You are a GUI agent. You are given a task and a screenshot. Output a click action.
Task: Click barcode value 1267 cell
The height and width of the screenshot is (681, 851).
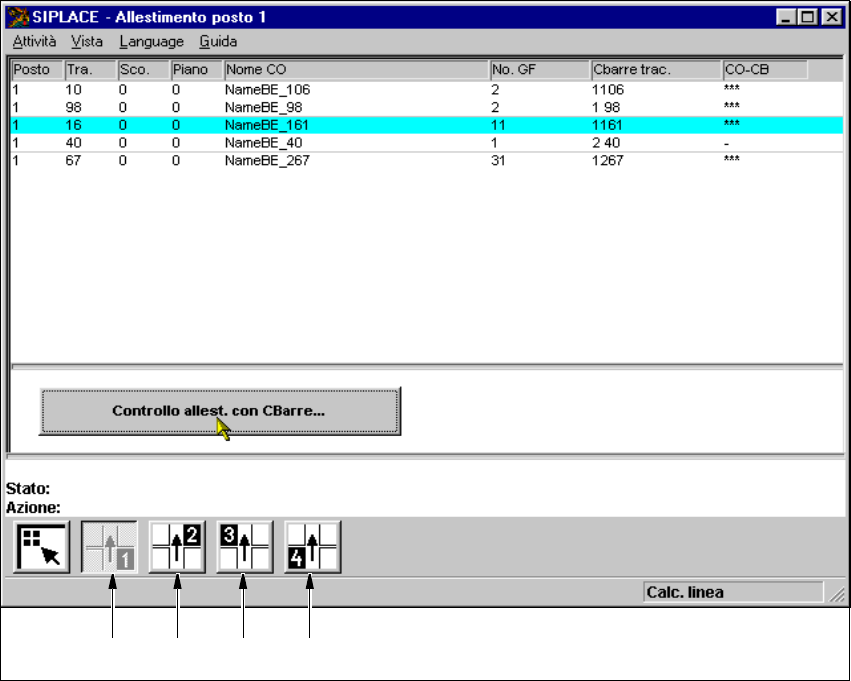[x=607, y=161]
